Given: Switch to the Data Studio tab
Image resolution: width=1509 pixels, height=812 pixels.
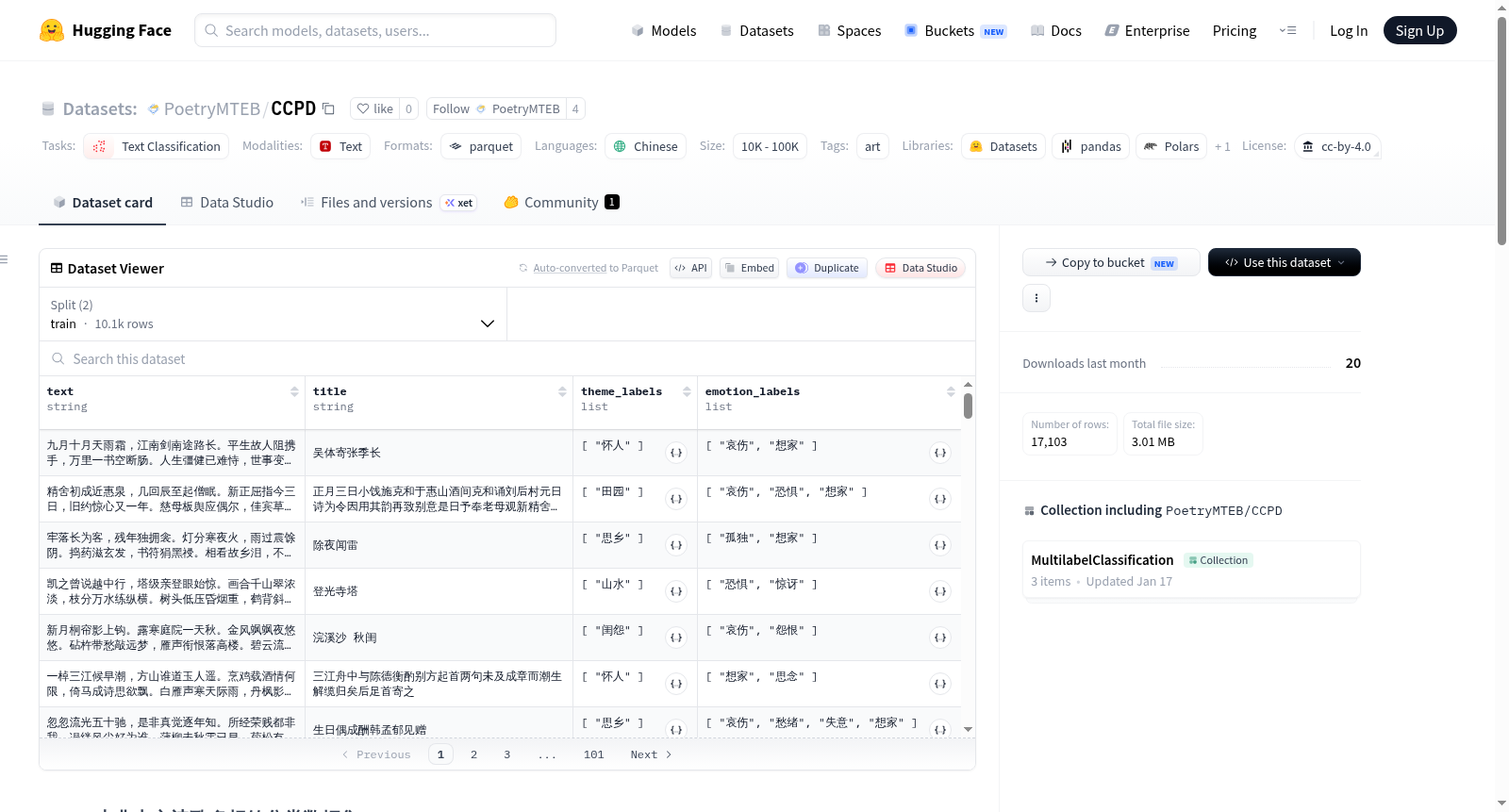Looking at the screenshot, I should (x=227, y=203).
